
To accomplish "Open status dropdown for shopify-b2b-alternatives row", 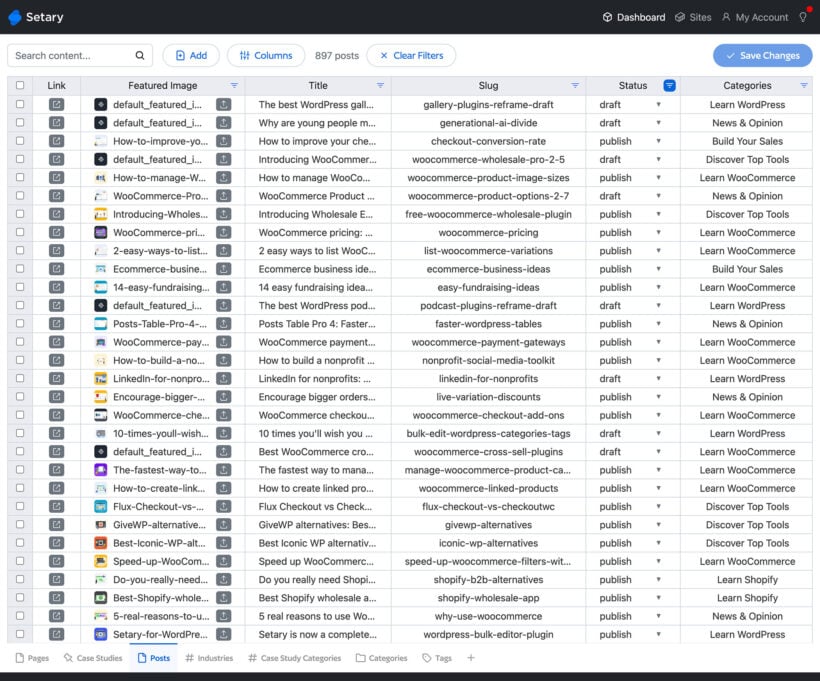I will [x=658, y=580].
